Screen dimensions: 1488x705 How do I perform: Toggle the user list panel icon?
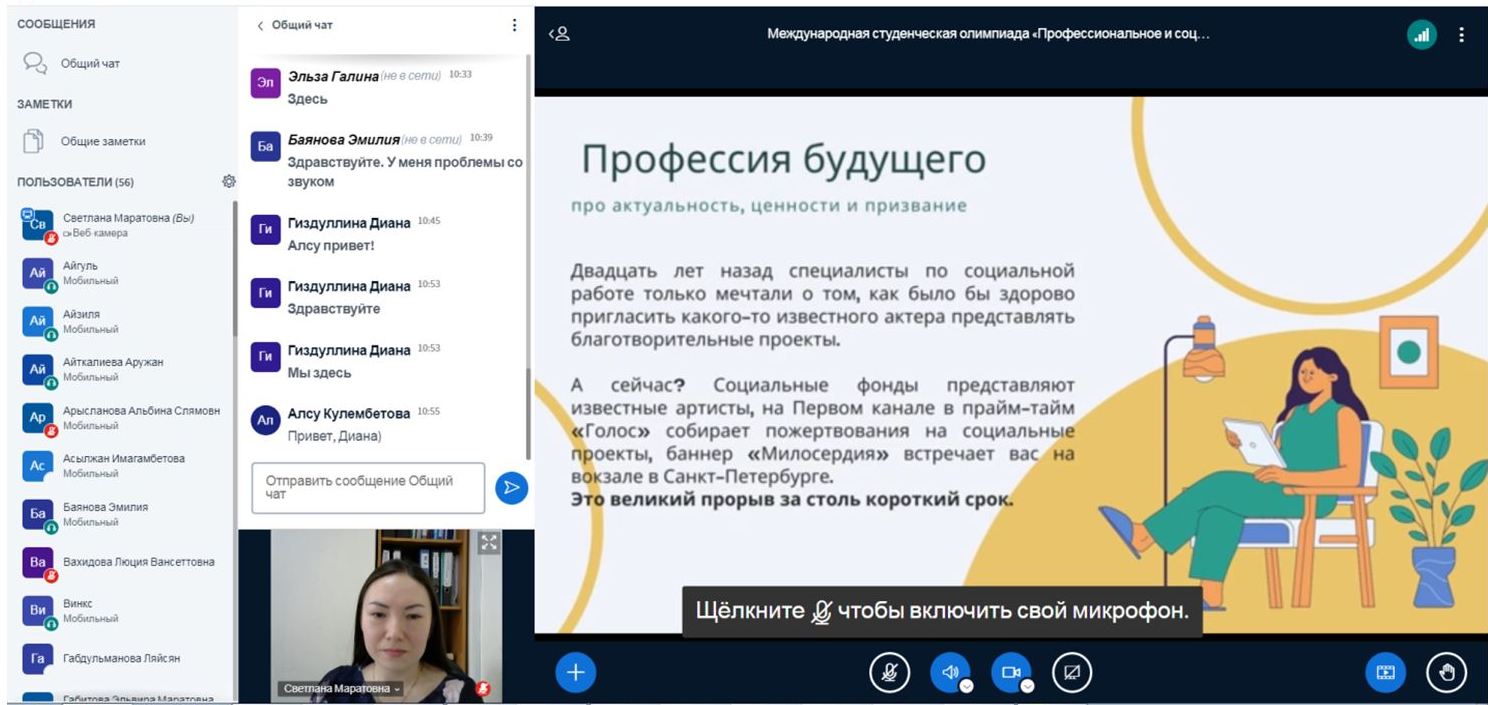pyautogui.click(x=559, y=34)
